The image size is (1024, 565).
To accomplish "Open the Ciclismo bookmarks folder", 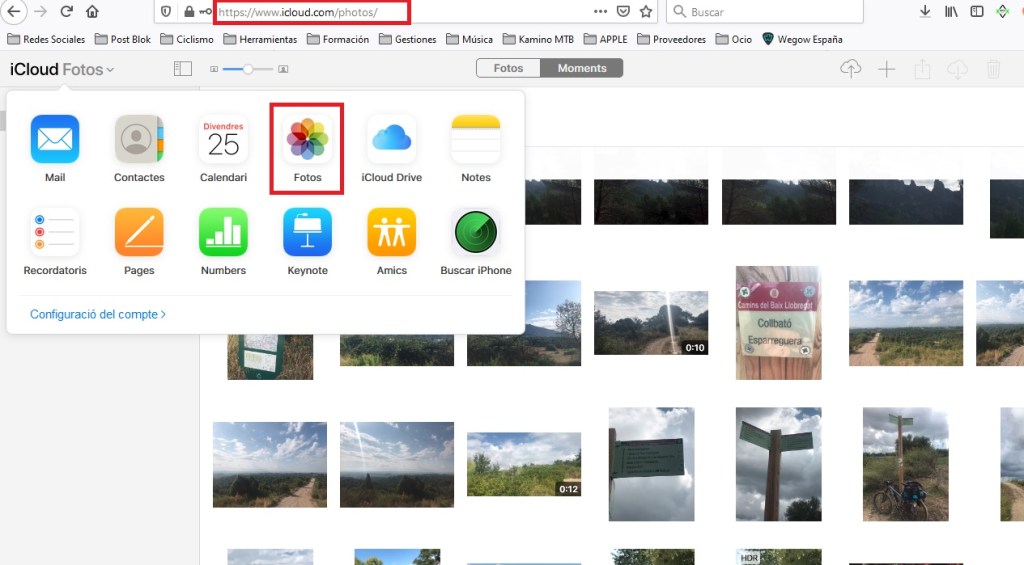I will [188, 39].
